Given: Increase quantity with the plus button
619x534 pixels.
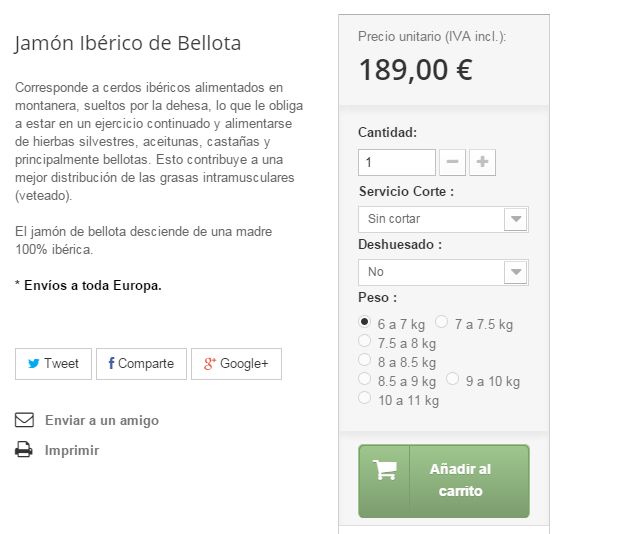Looking at the screenshot, I should click(x=482, y=162).
